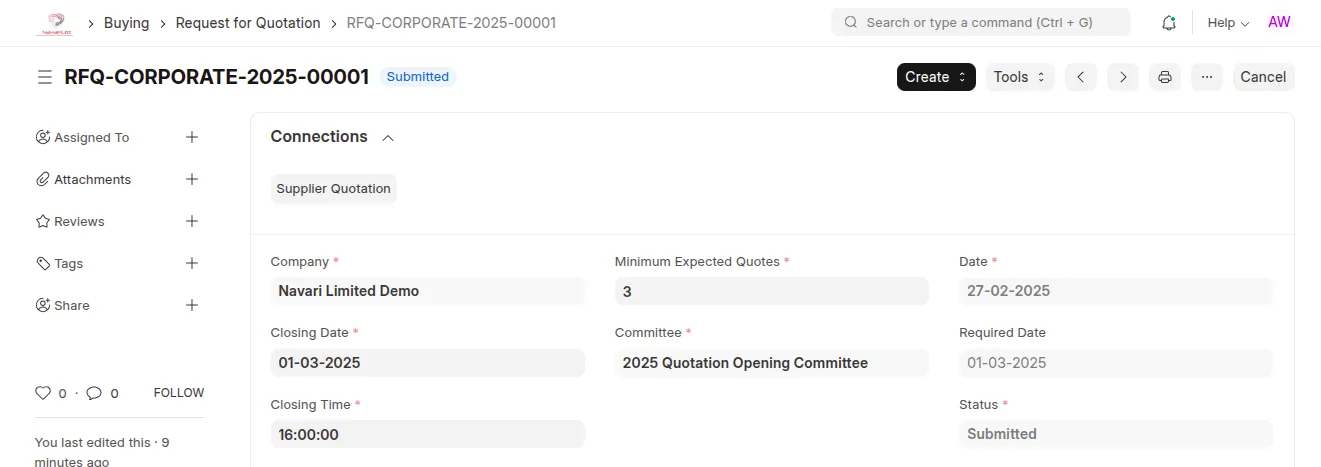Open the Help menu

click(x=1228, y=23)
